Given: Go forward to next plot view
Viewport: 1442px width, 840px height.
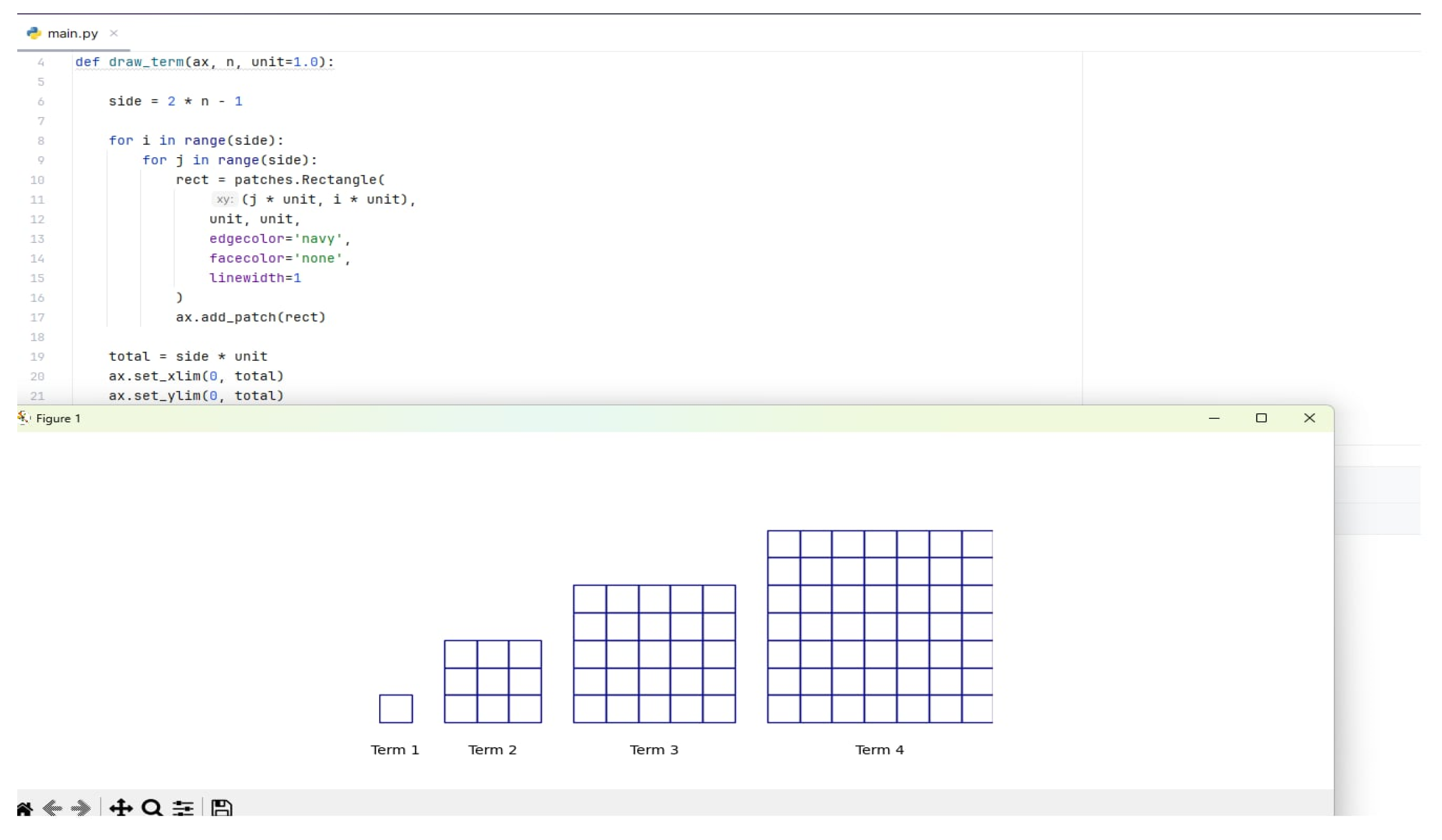Looking at the screenshot, I should pyautogui.click(x=81, y=808).
